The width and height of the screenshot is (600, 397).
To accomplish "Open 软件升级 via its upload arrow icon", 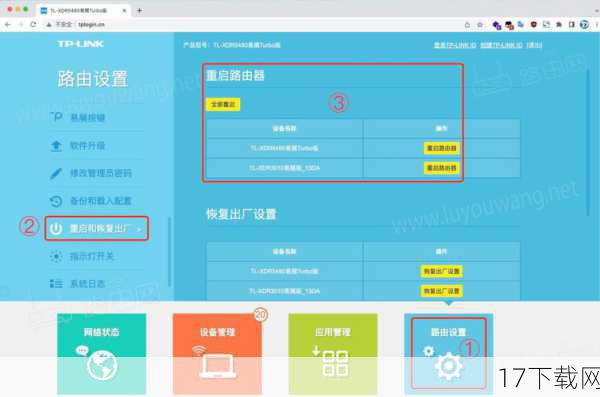I will point(56,145).
